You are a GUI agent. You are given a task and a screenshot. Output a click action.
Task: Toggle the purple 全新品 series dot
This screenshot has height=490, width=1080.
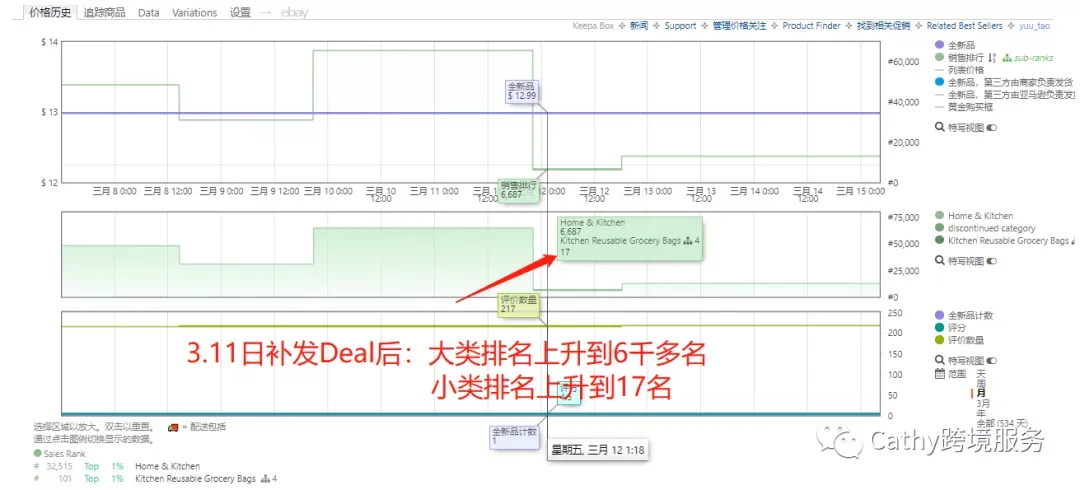point(939,45)
